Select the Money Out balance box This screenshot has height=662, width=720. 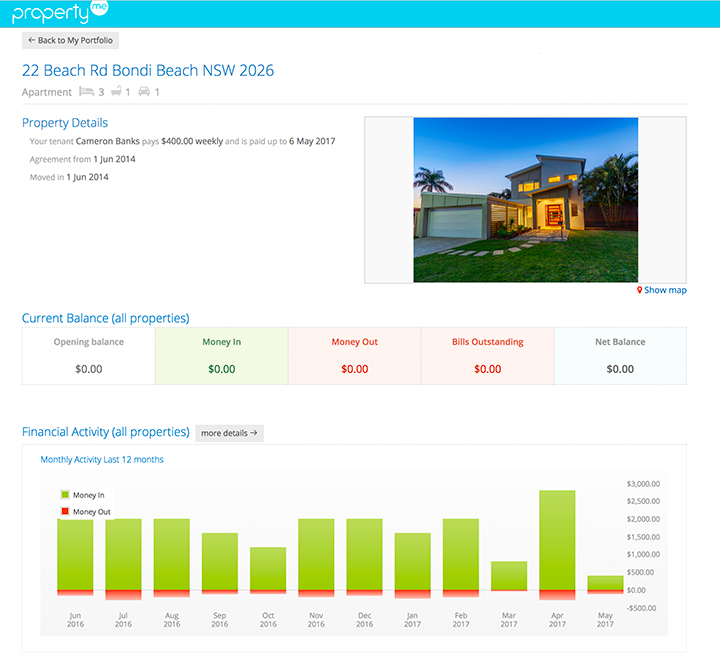[x=354, y=356]
